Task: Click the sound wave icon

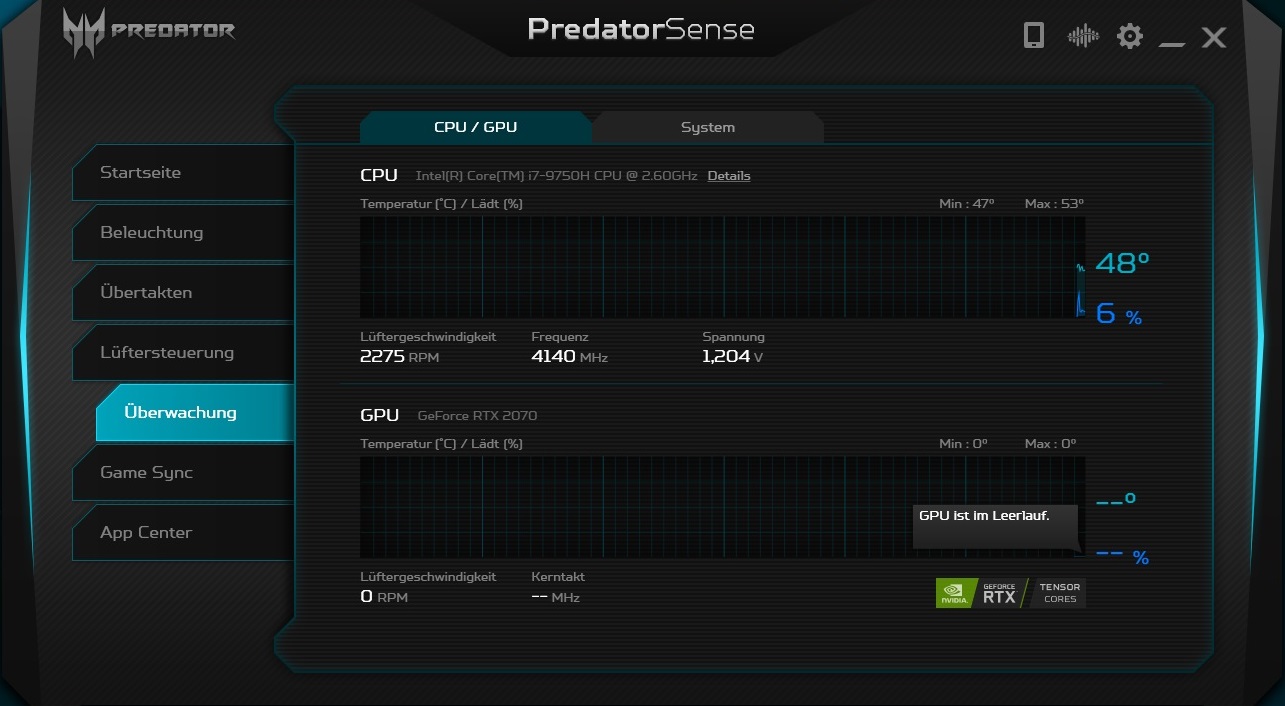Action: [x=1083, y=37]
